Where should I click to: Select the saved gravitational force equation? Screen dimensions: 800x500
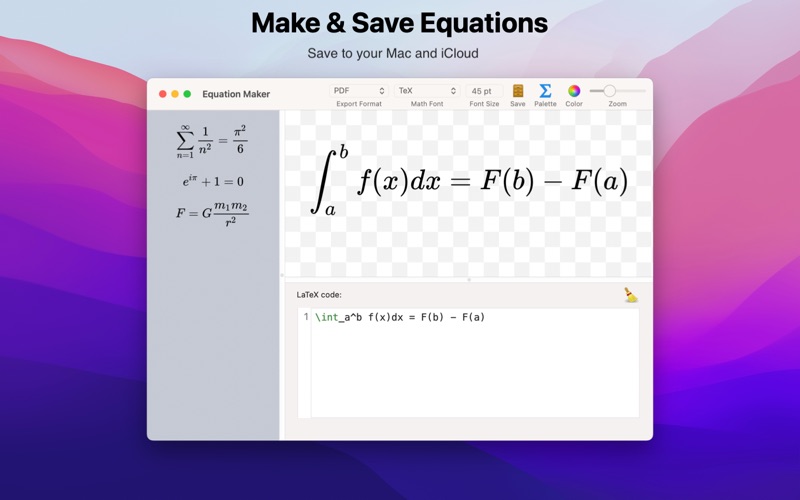pyautogui.click(x=212, y=214)
